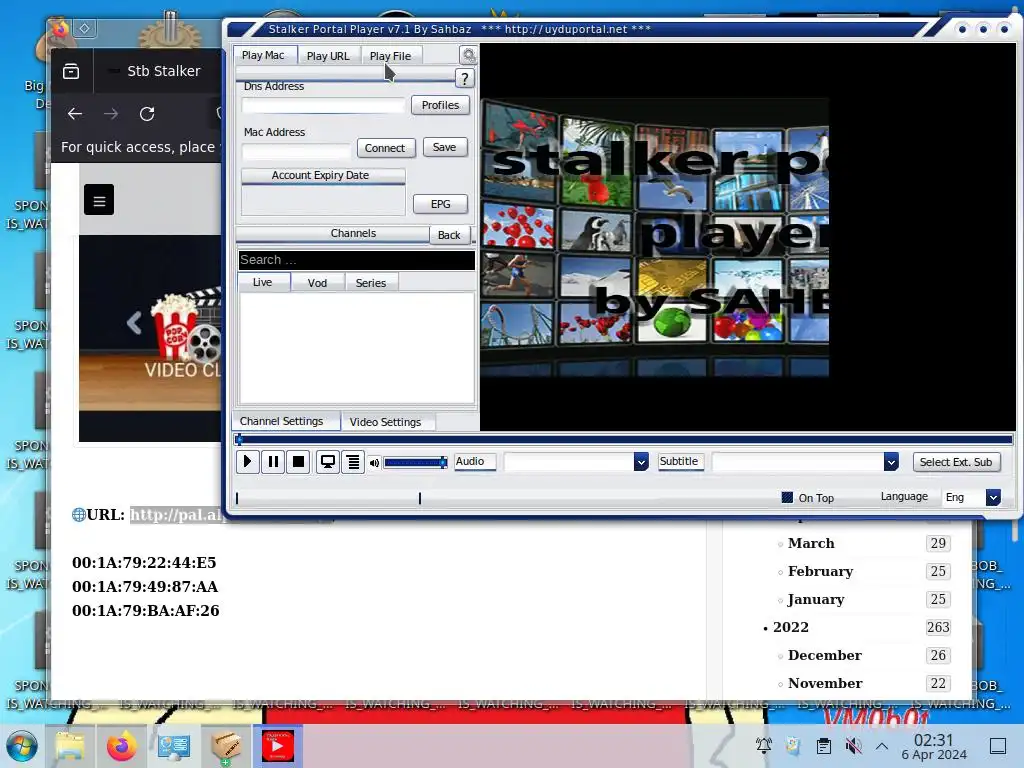
Task: Open the hamburger menu on the webpage
Action: 99,200
